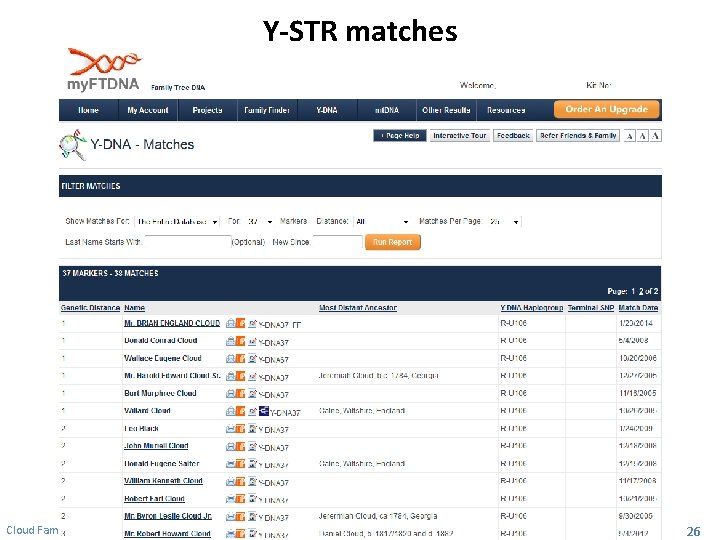Open the Show Matches For dropdown
This screenshot has height=540, width=720.
tap(177, 222)
